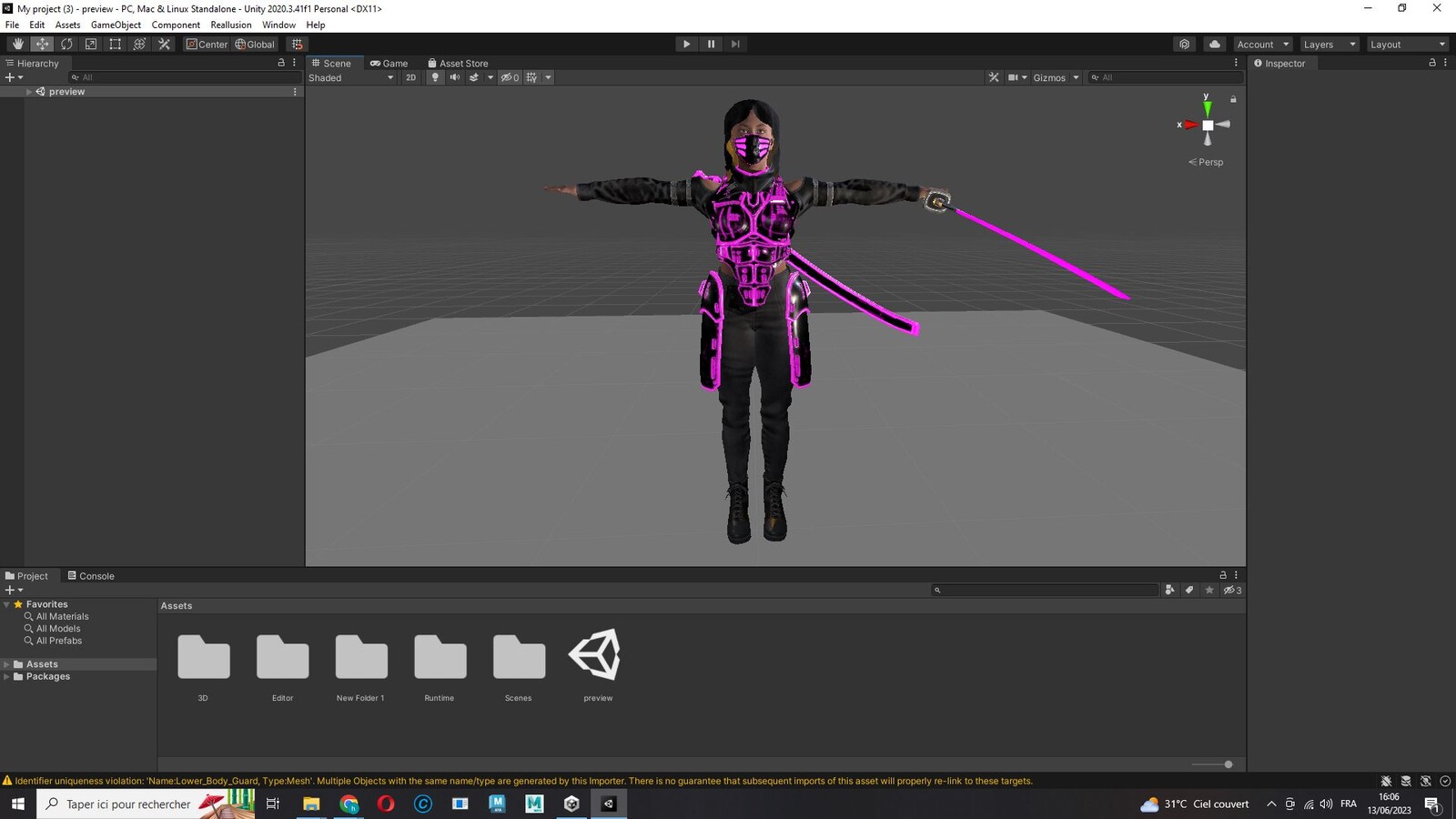Viewport: 1456px width, 819px height.
Task: Toggle Global handle rotation
Action: pos(255,44)
